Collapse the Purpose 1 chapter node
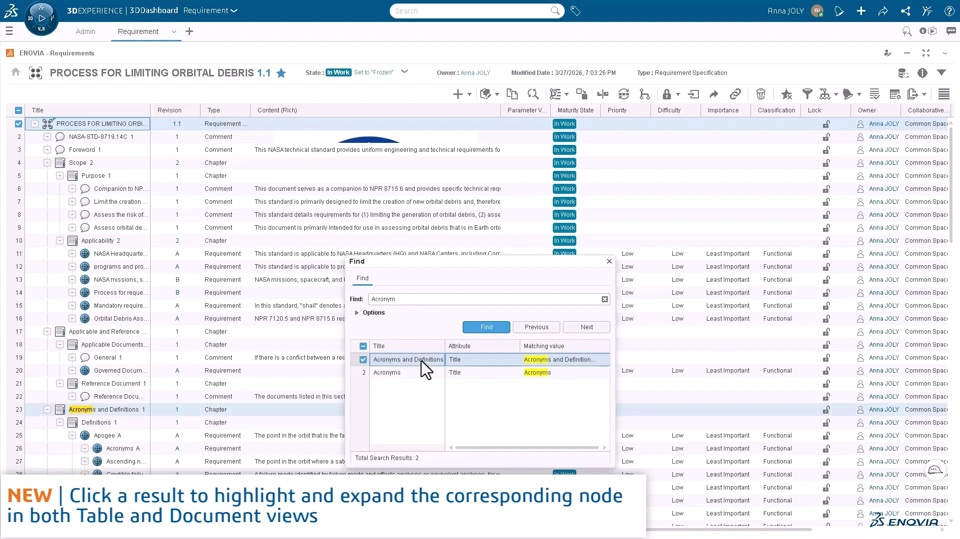The height and width of the screenshot is (539, 960). point(60,175)
